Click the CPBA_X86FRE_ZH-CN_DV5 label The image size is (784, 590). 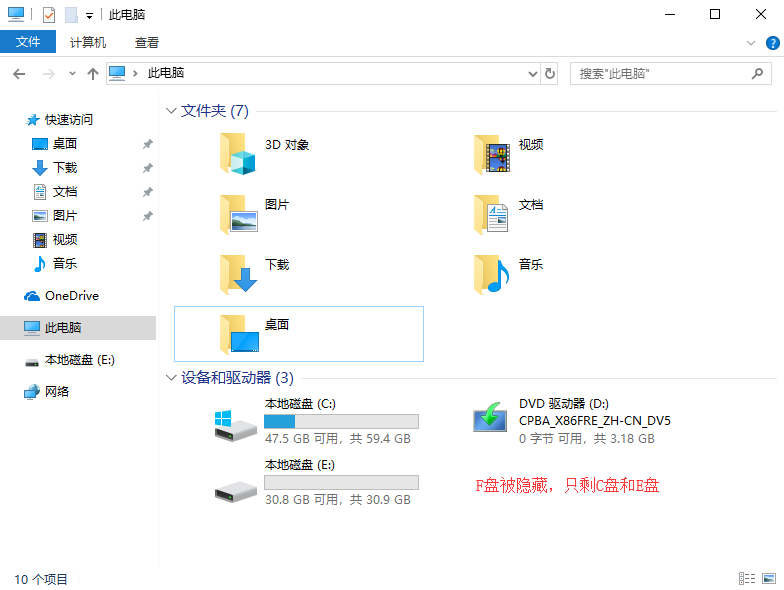coord(594,421)
